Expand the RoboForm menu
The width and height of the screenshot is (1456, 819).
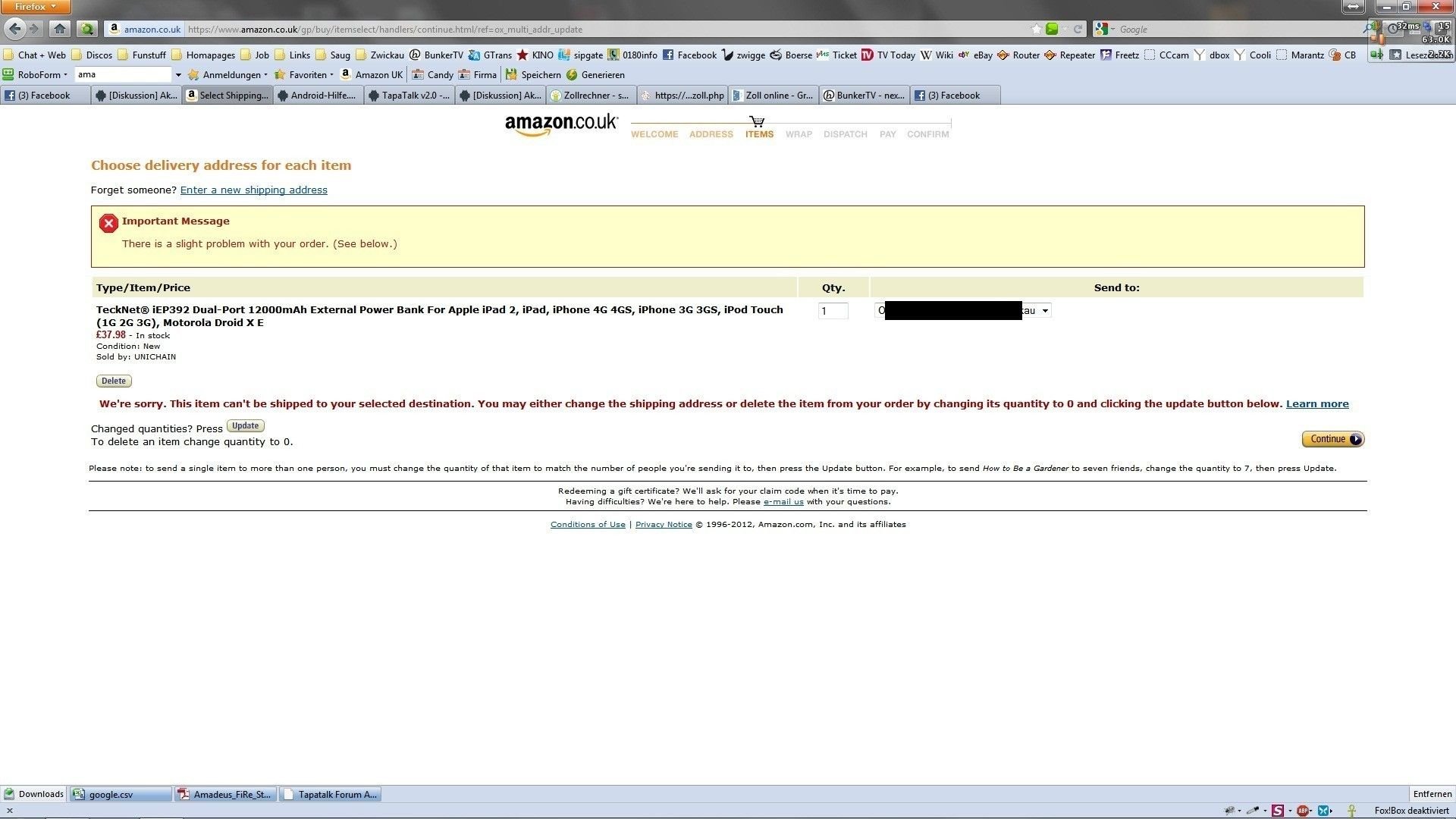35,74
